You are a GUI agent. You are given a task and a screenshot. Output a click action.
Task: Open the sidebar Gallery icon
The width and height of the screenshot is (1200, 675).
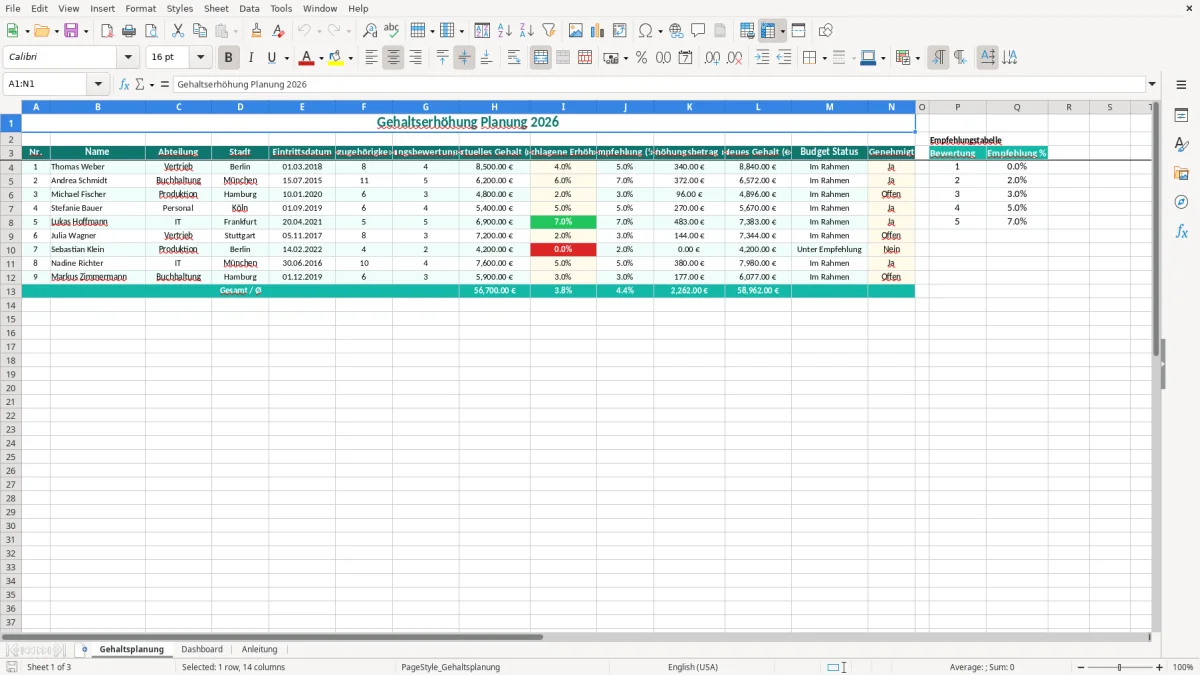(x=1181, y=173)
